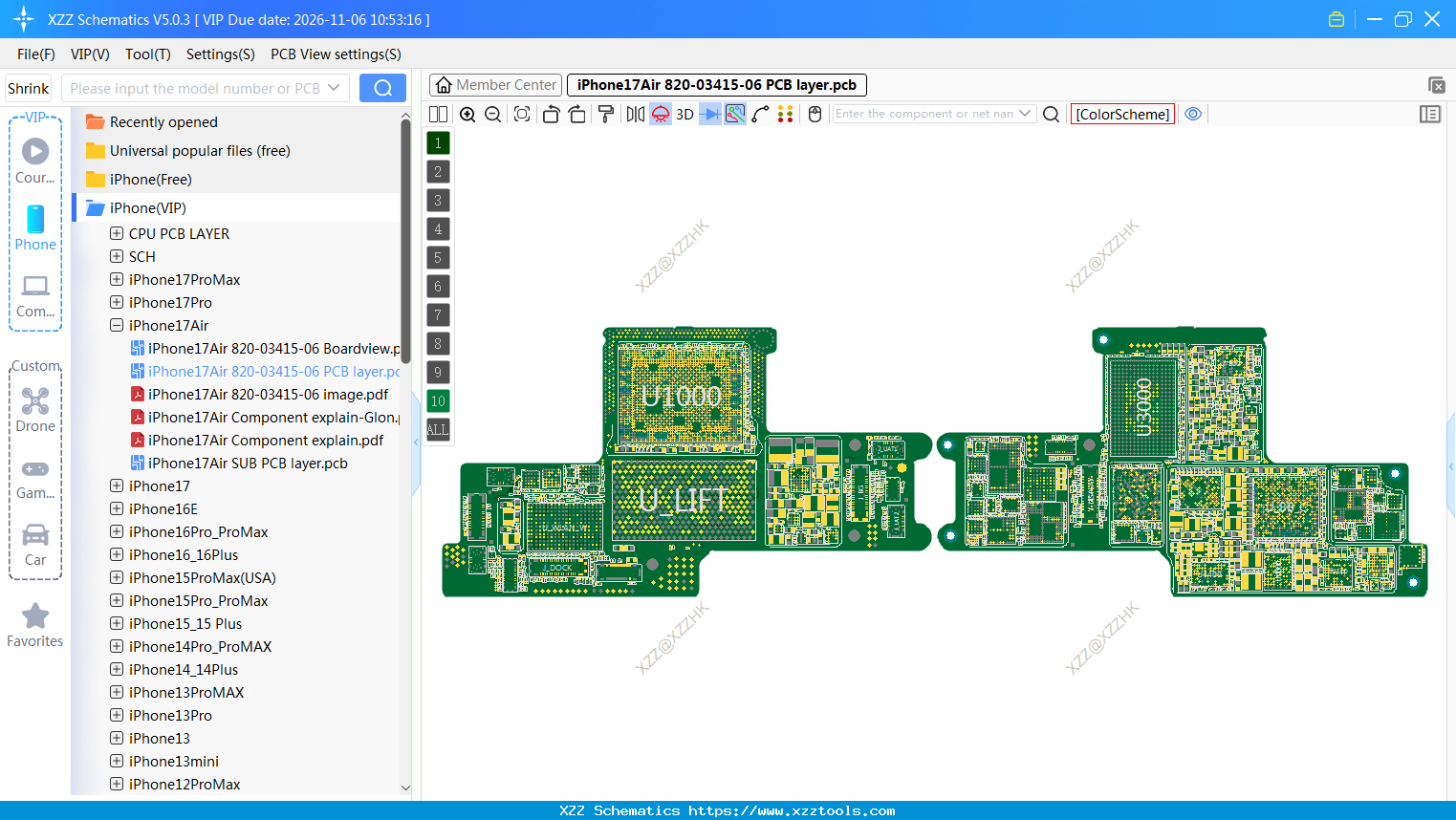Expand the iPhone16E folder entry

click(x=116, y=508)
